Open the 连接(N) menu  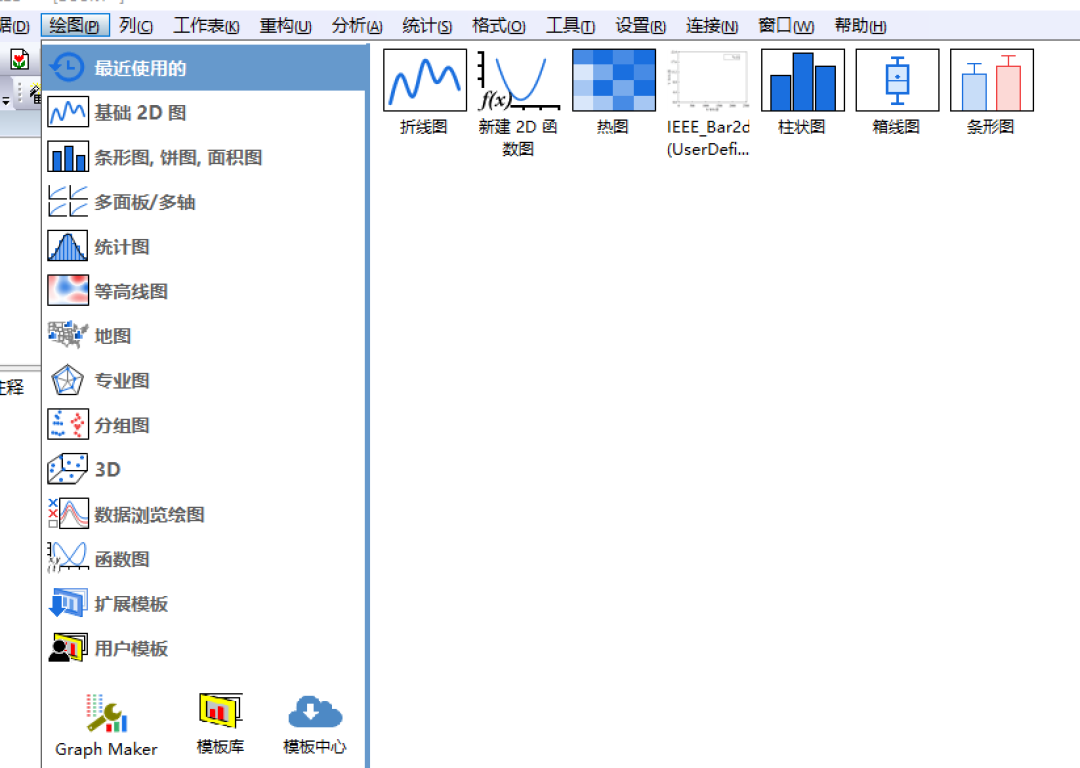[x=712, y=25]
